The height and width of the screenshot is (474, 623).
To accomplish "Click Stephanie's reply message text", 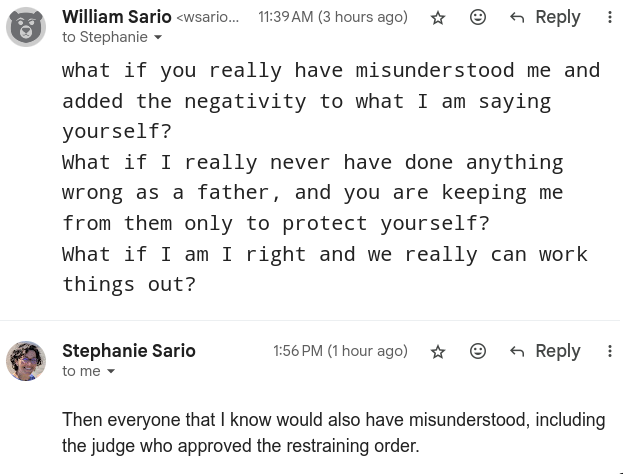I will click(x=333, y=432).
